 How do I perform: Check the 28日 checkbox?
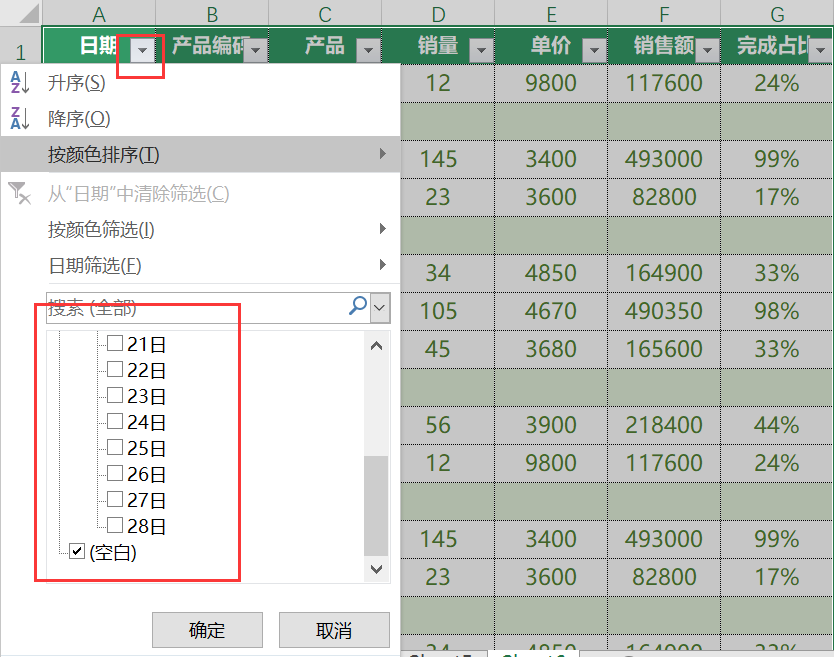[x=115, y=526]
